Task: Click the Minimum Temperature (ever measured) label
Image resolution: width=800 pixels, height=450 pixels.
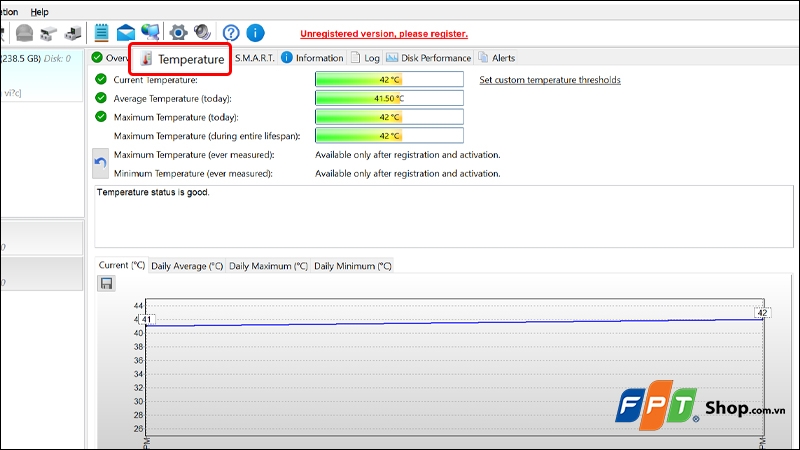Action: coord(193,173)
